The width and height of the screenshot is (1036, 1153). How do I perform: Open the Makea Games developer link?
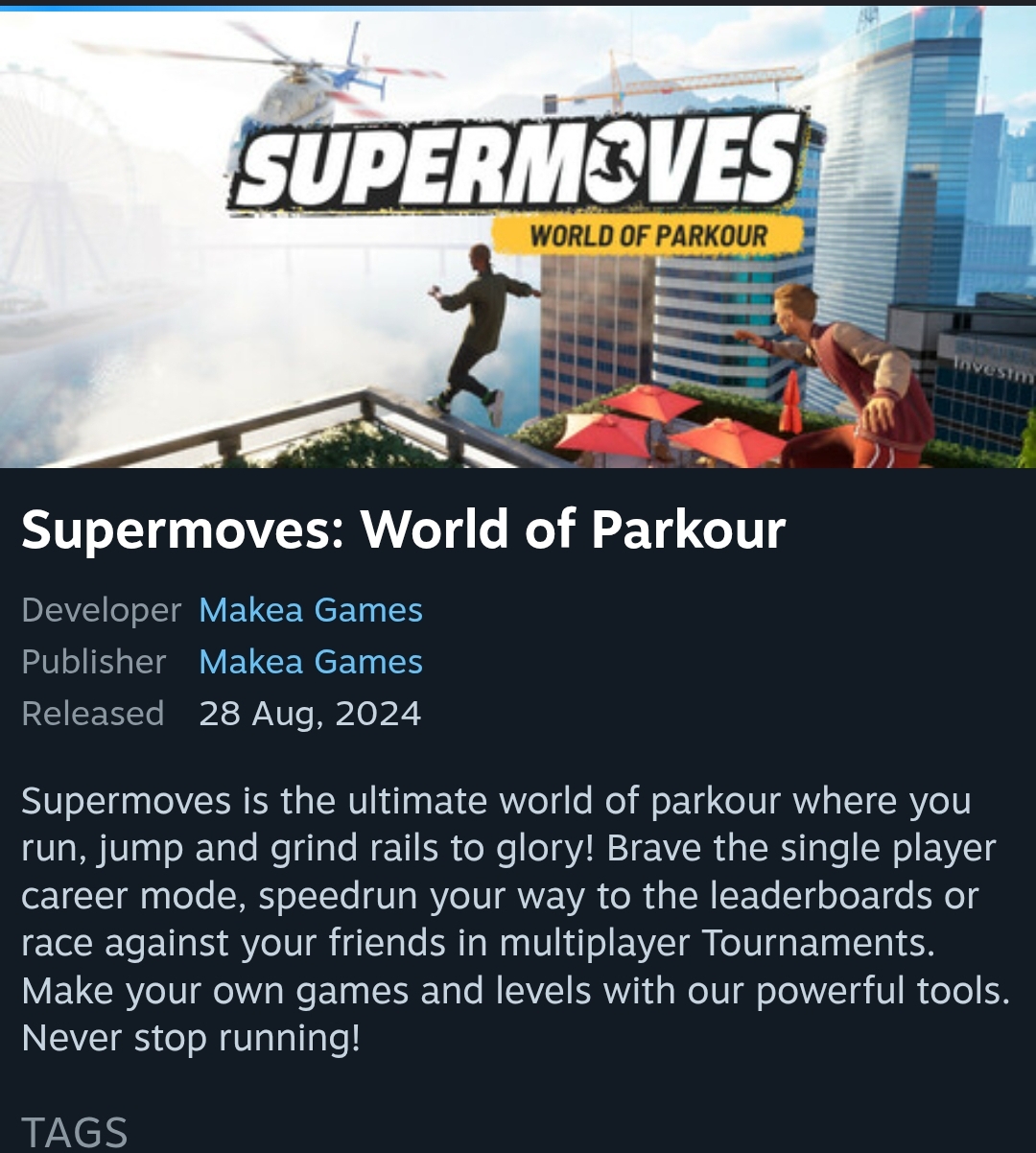(x=311, y=610)
